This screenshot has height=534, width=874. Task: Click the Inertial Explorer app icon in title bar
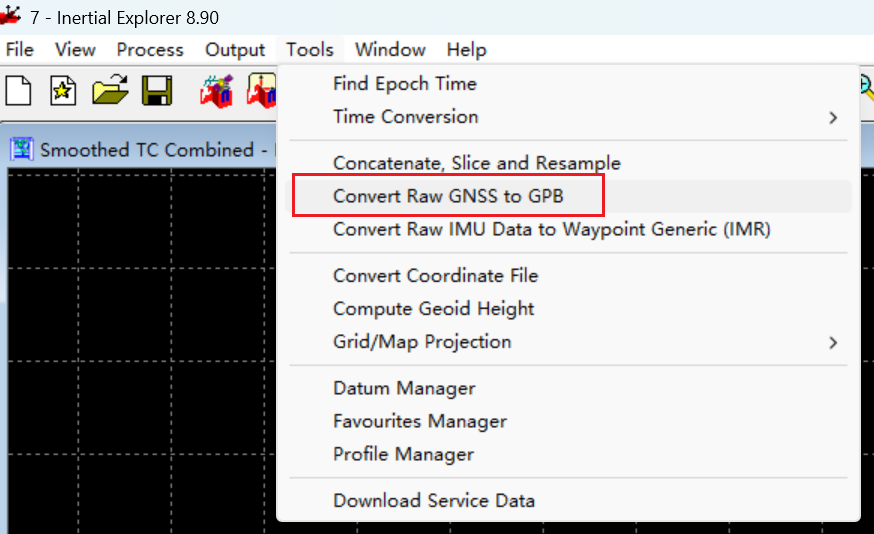tap(11, 16)
